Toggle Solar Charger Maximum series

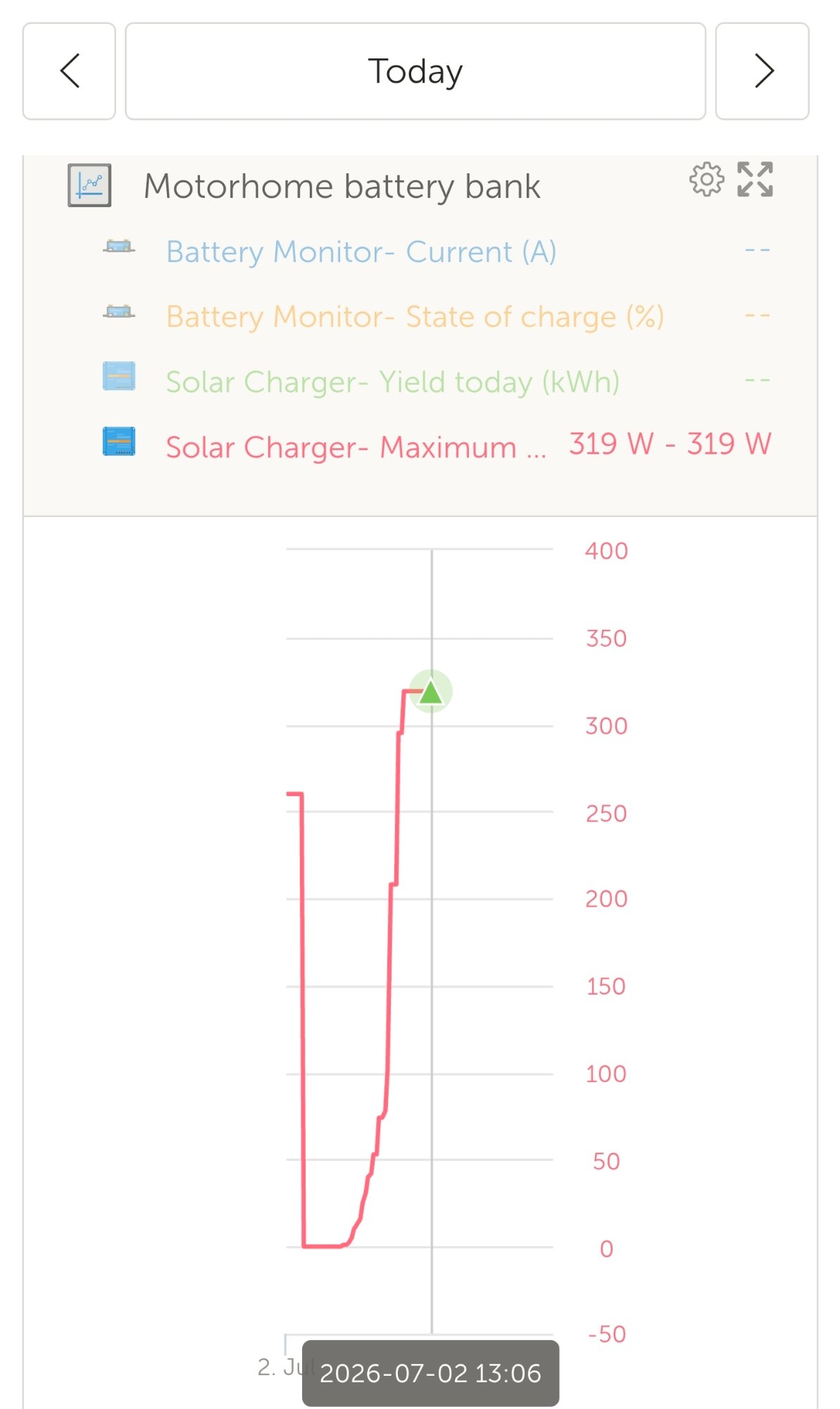(356, 447)
